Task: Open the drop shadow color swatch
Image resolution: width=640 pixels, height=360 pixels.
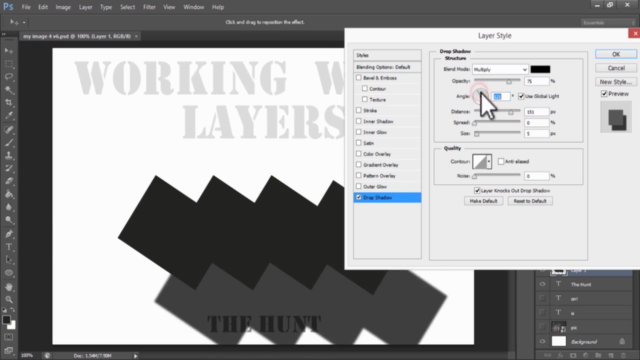Action: [x=540, y=69]
